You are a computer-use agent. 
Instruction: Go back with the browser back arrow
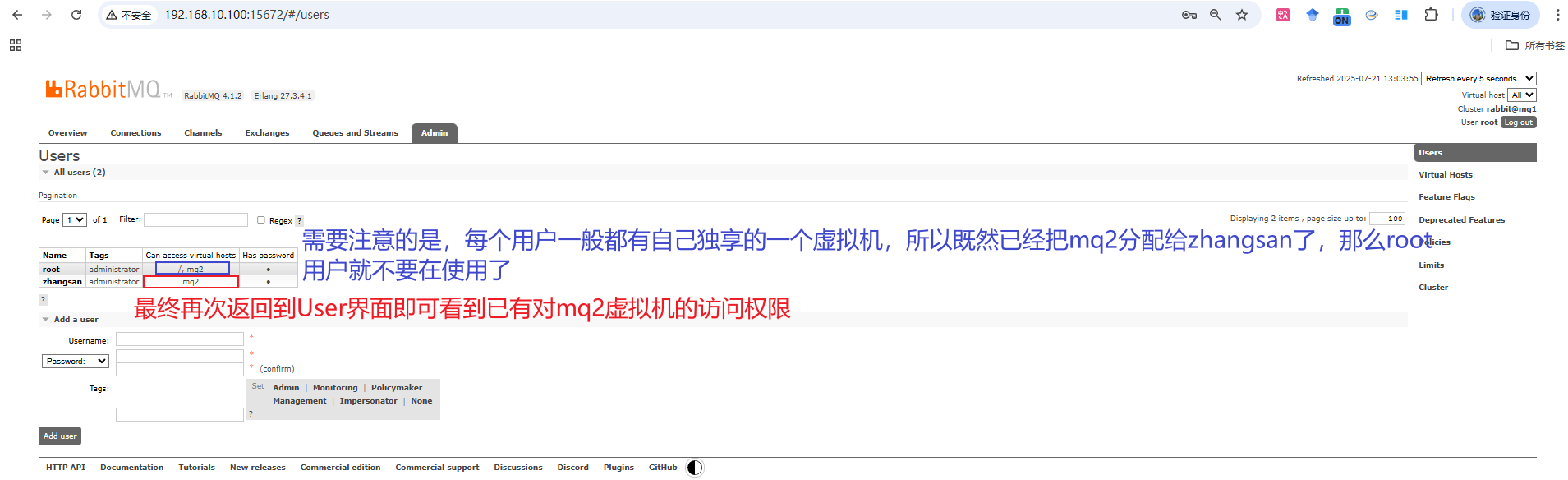pos(17,15)
